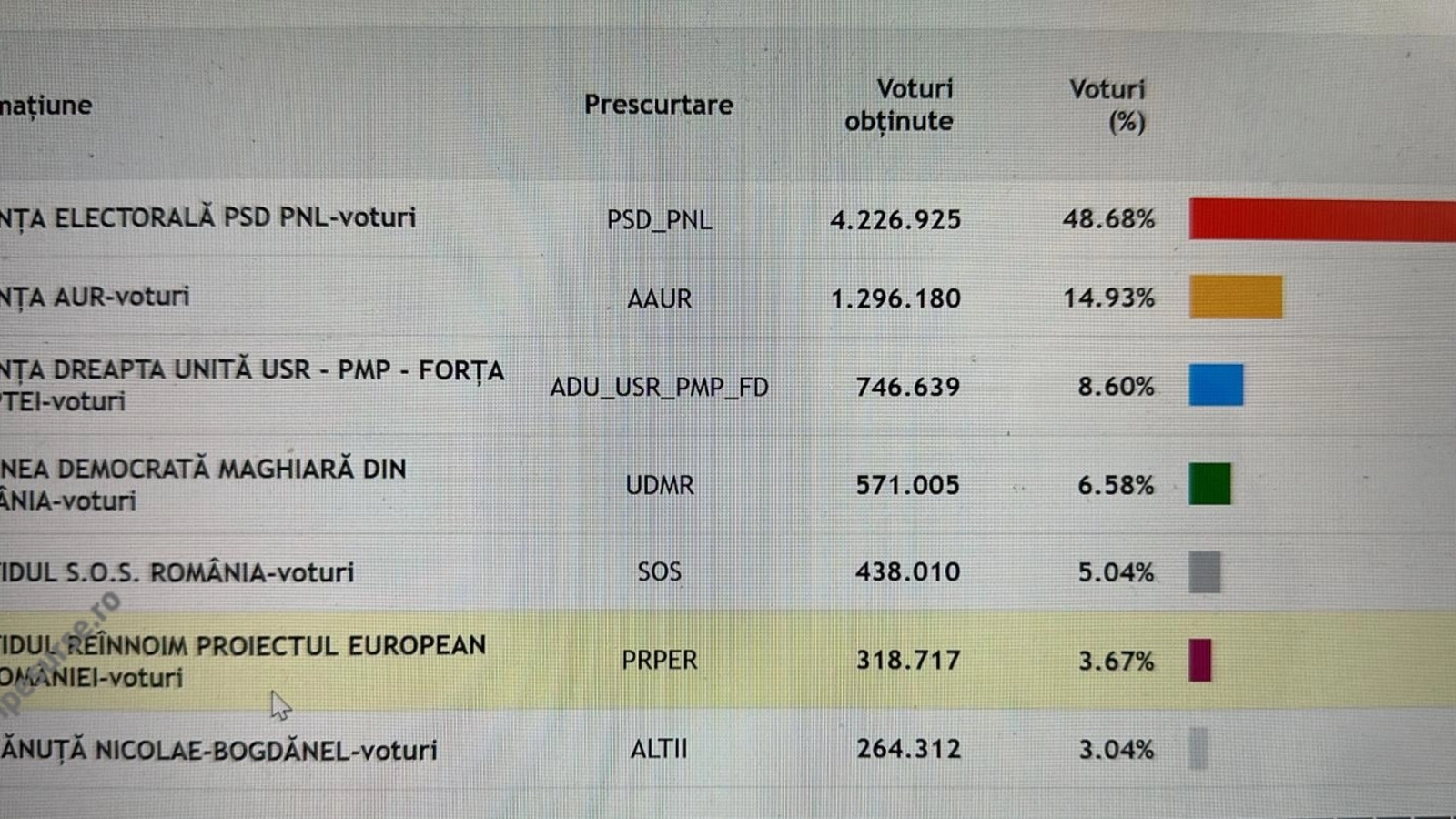This screenshot has height=819, width=1456.
Task: Click the S.O.S. ROMÂNIA-voturi row name
Action: point(177,573)
